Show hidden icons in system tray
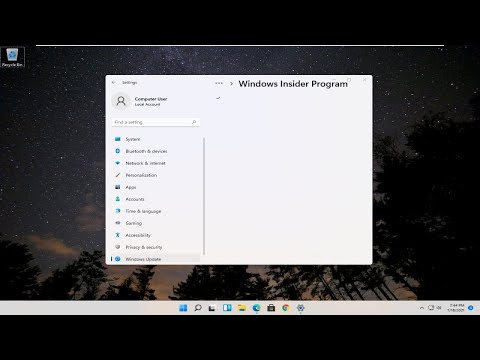Viewport: 480px width, 360px height. (422, 308)
